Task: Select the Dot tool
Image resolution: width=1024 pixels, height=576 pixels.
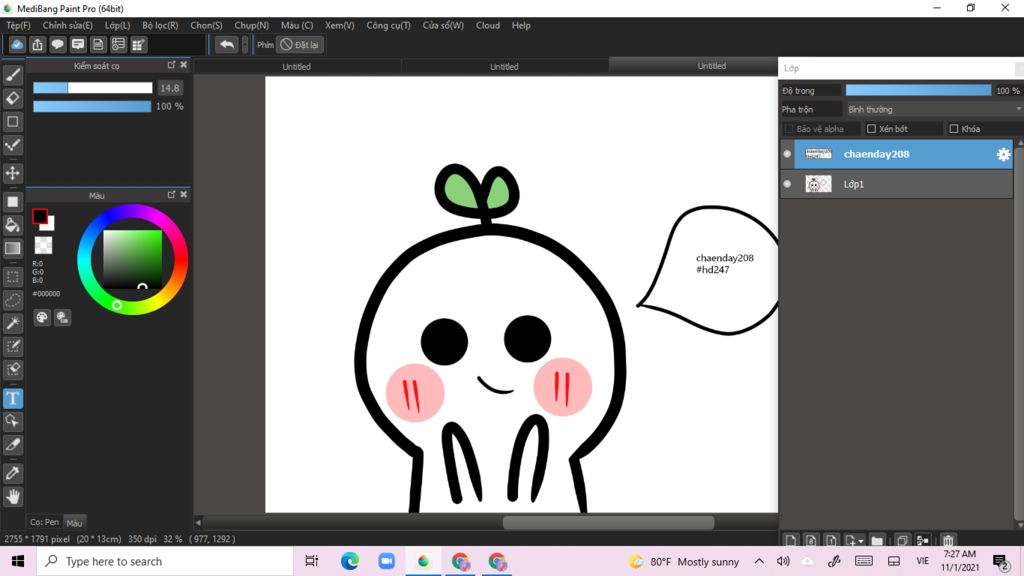Action: click(12, 145)
